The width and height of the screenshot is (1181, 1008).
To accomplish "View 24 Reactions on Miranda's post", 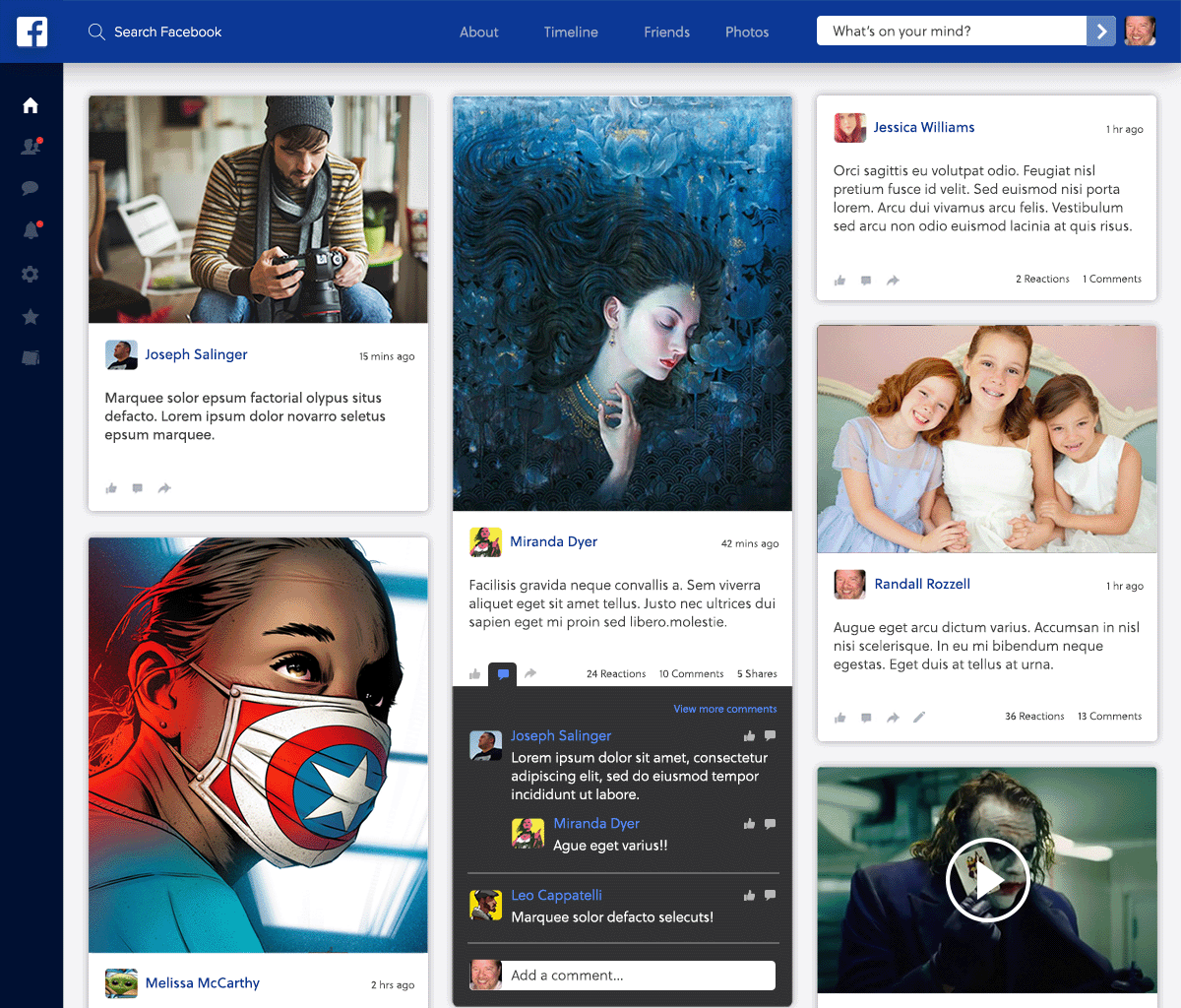I will [x=616, y=674].
